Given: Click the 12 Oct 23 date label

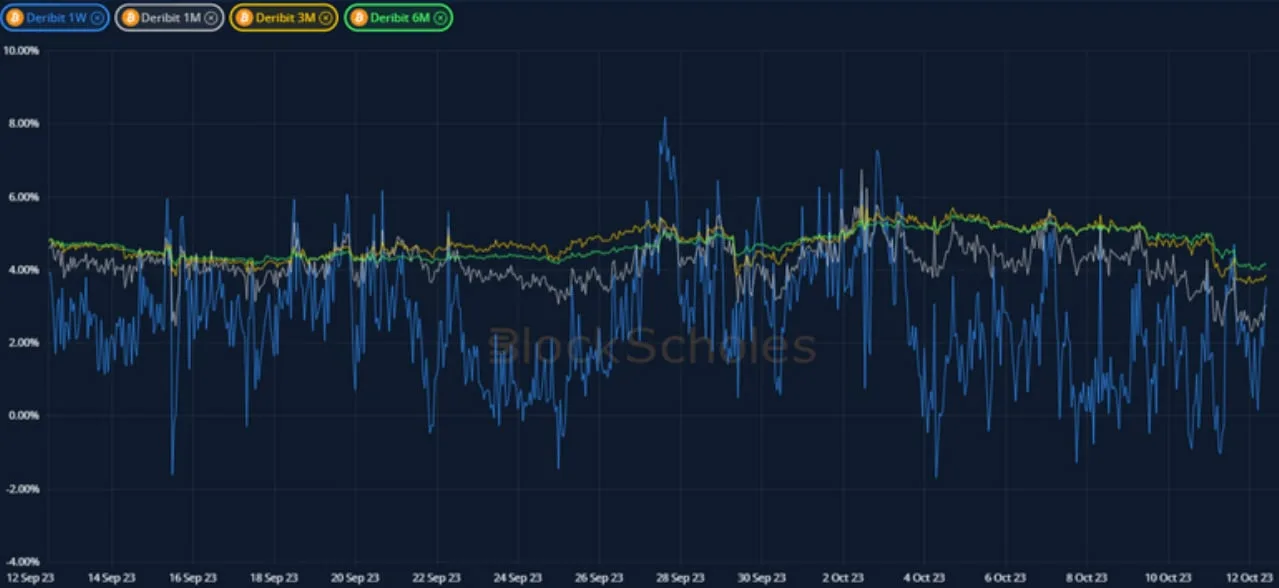Looking at the screenshot, I should click(x=1249, y=577).
